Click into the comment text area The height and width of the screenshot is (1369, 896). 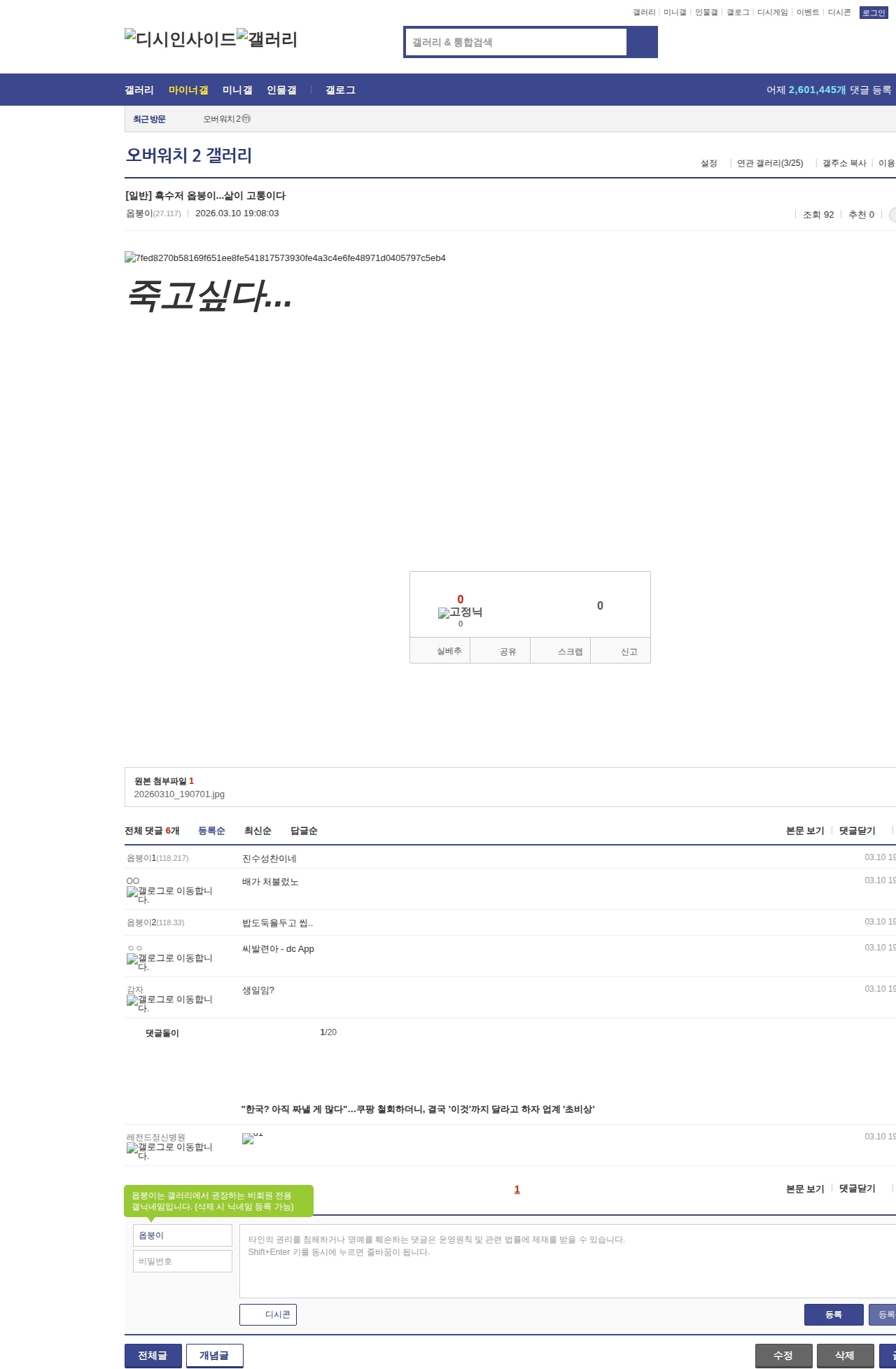(x=568, y=1261)
